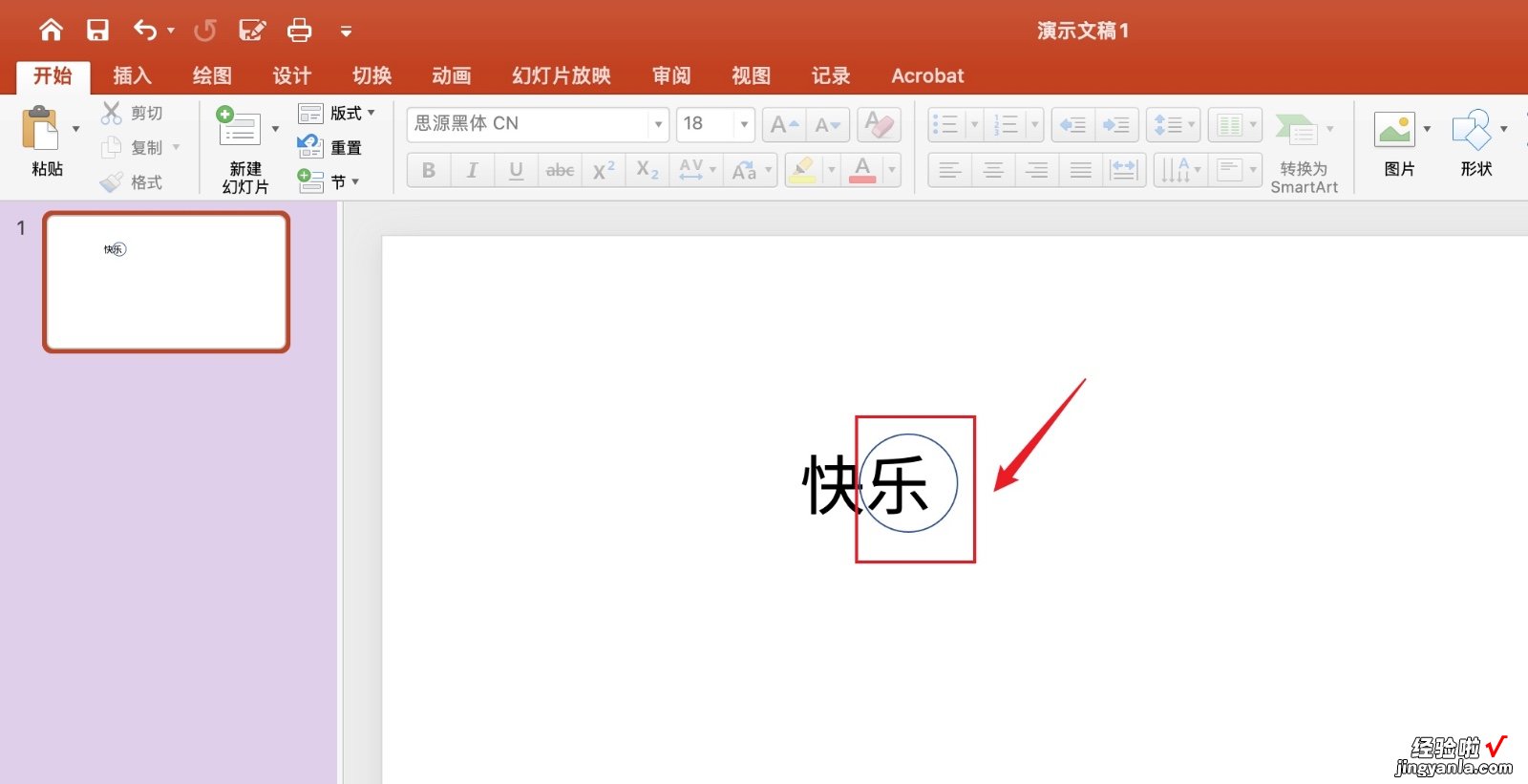The height and width of the screenshot is (784, 1528).
Task: Click 转换为 SmartArt button
Action: coord(1304,151)
